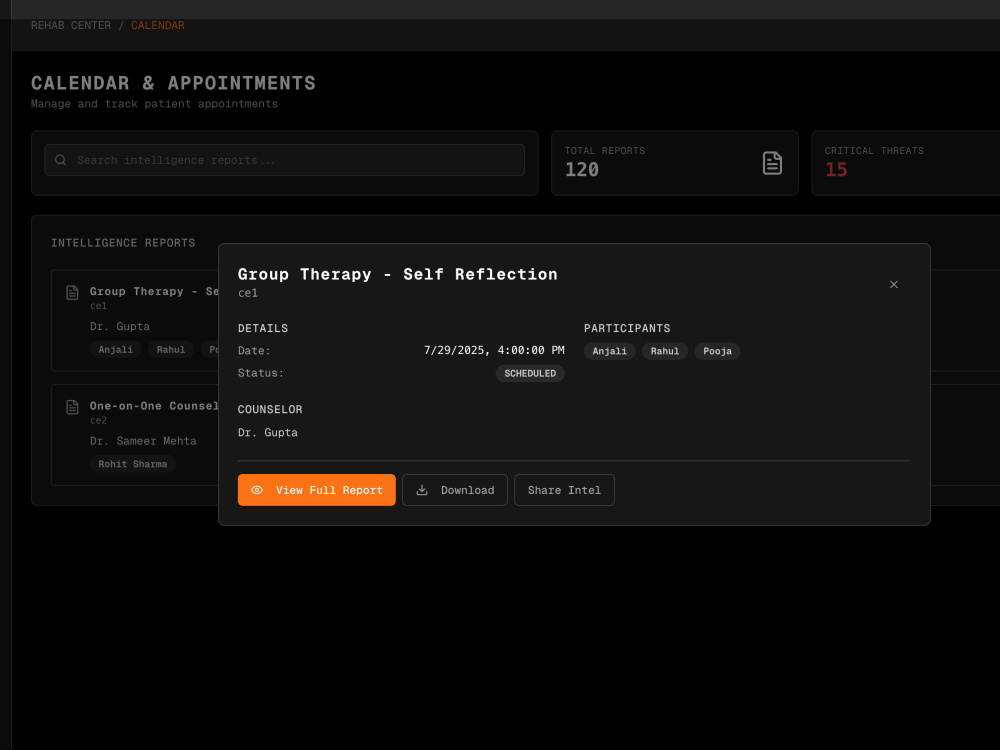Close the Group Therapy dialog
The height and width of the screenshot is (750, 1000).
(893, 284)
